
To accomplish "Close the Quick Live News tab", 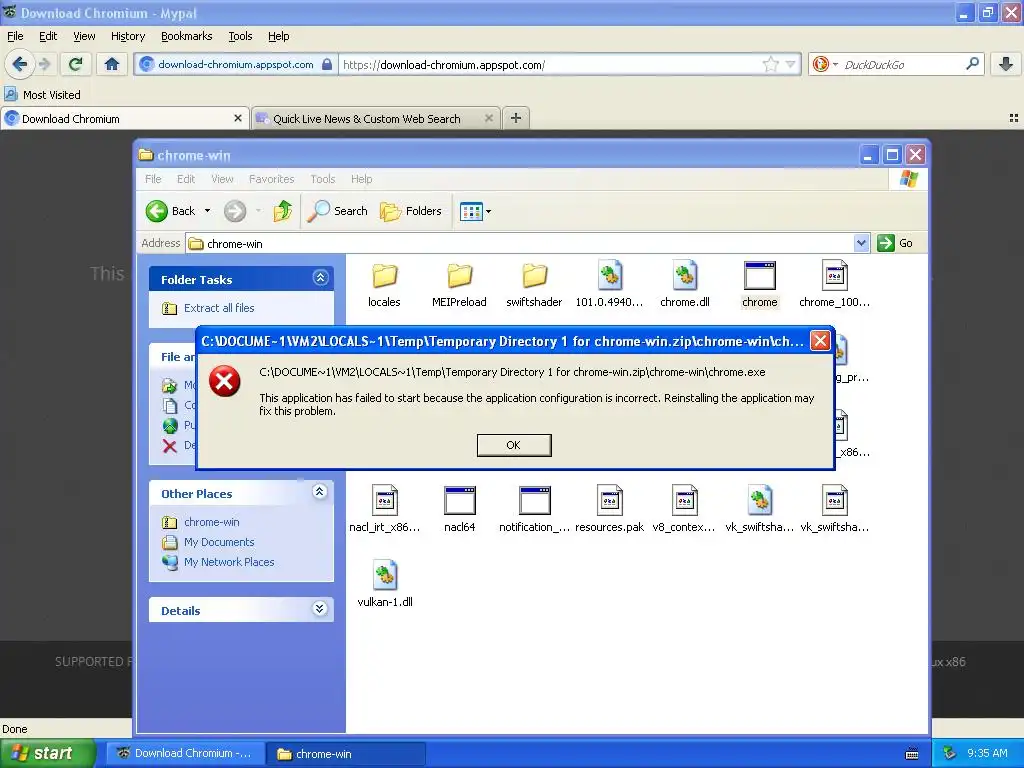I will pyautogui.click(x=488, y=118).
